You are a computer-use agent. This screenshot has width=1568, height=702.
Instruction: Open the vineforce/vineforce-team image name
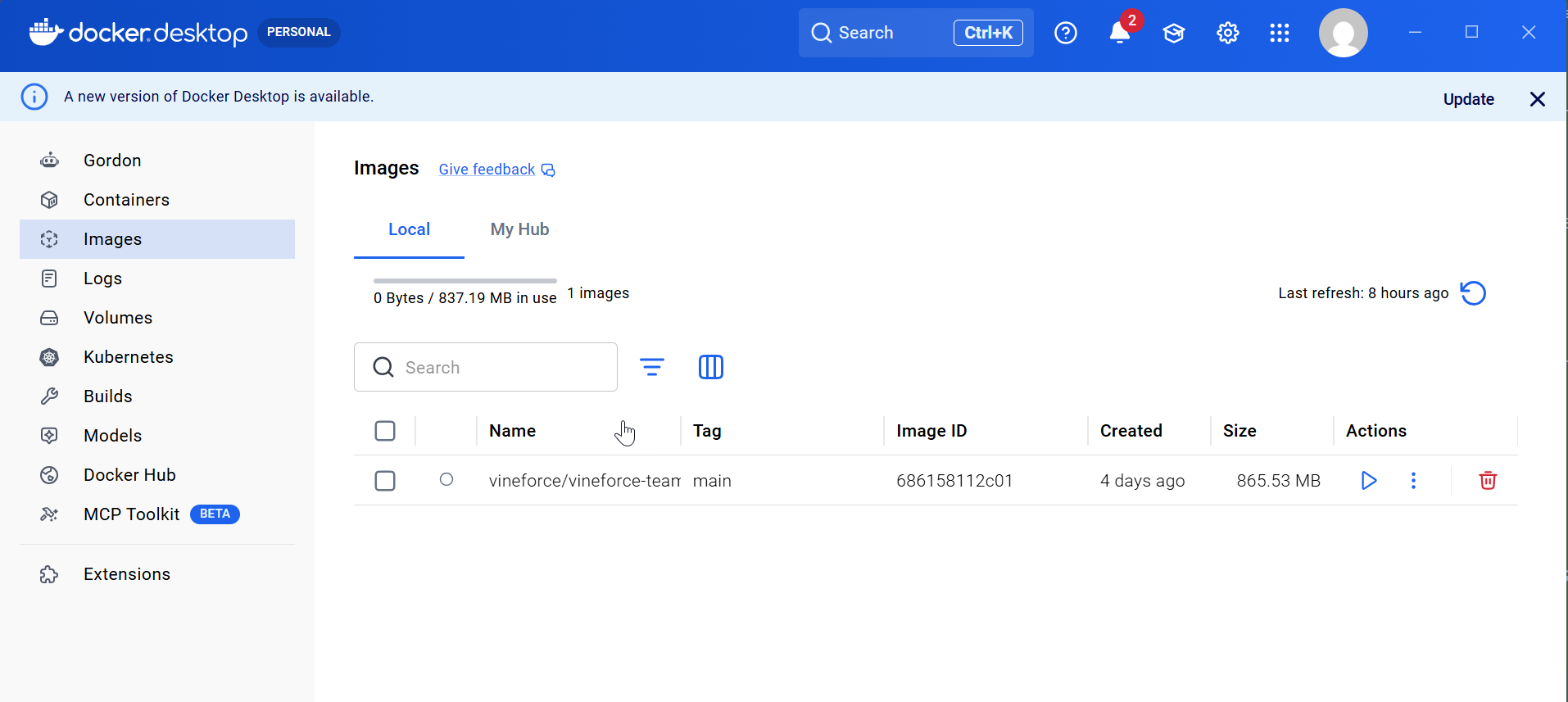[584, 481]
